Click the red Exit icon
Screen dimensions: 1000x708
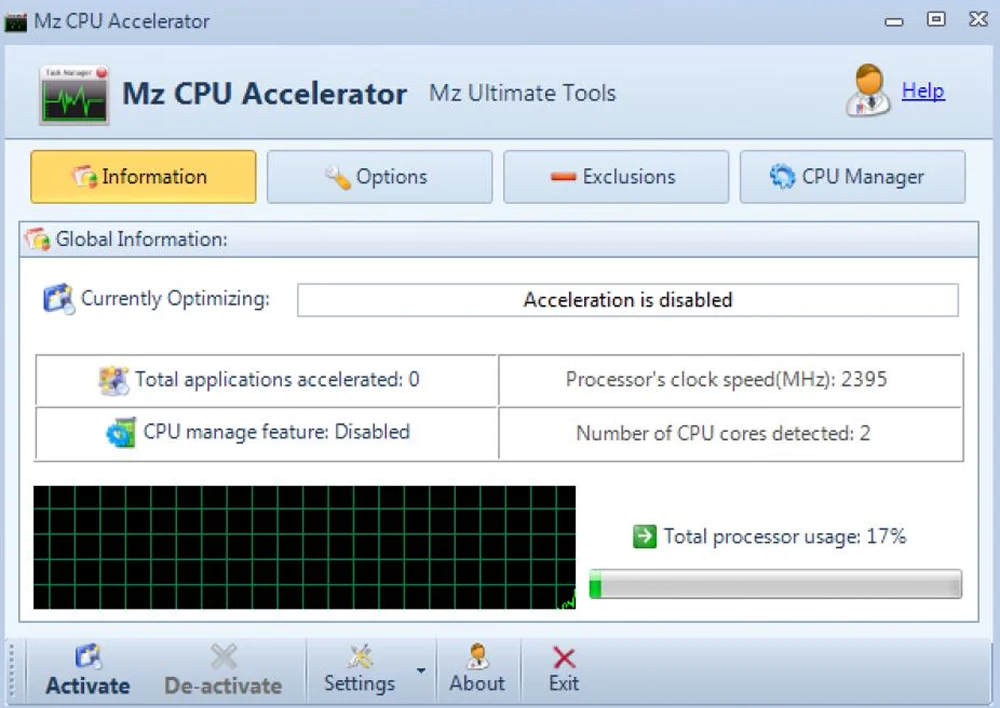564,657
